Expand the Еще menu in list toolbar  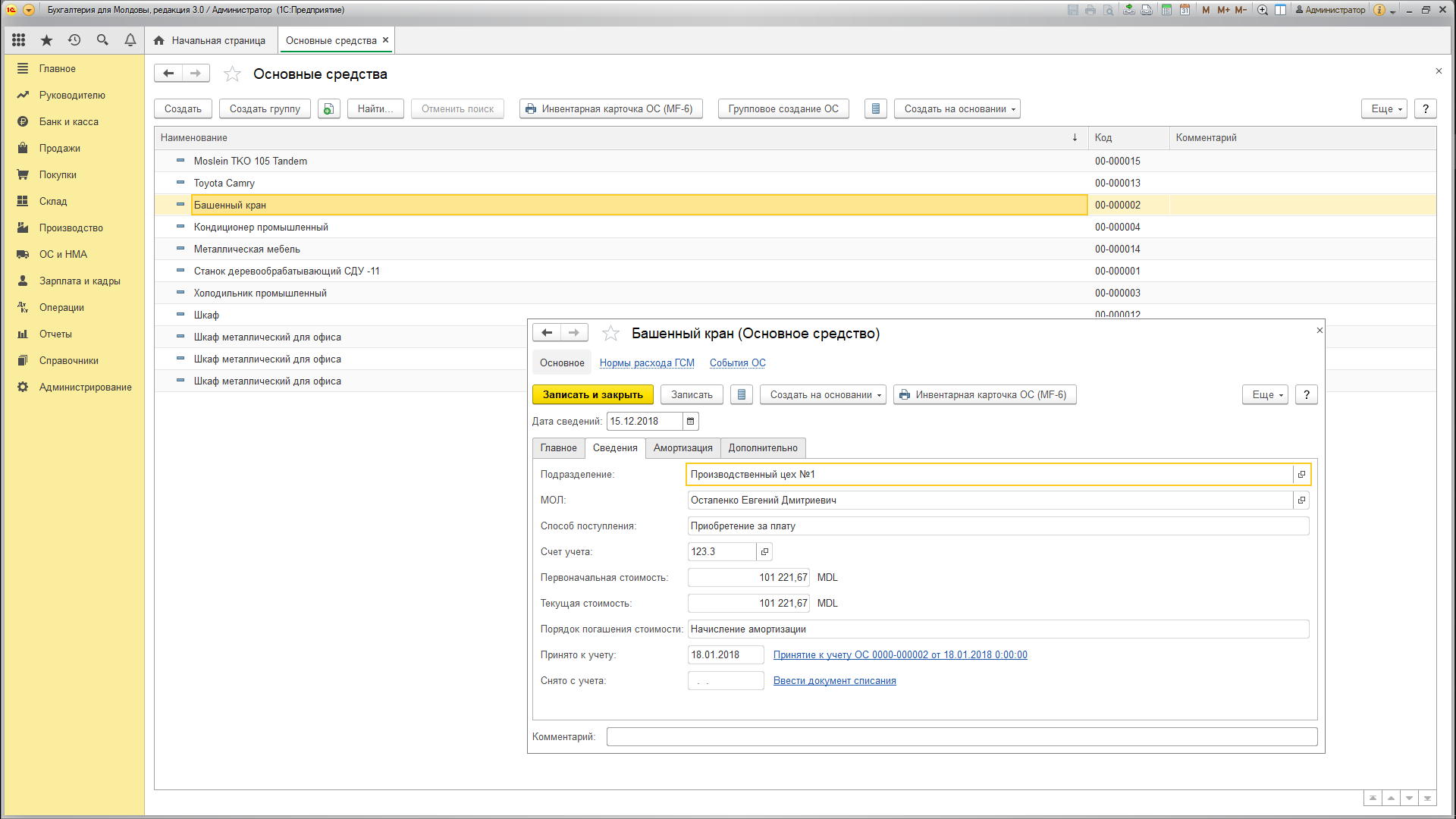point(1385,109)
